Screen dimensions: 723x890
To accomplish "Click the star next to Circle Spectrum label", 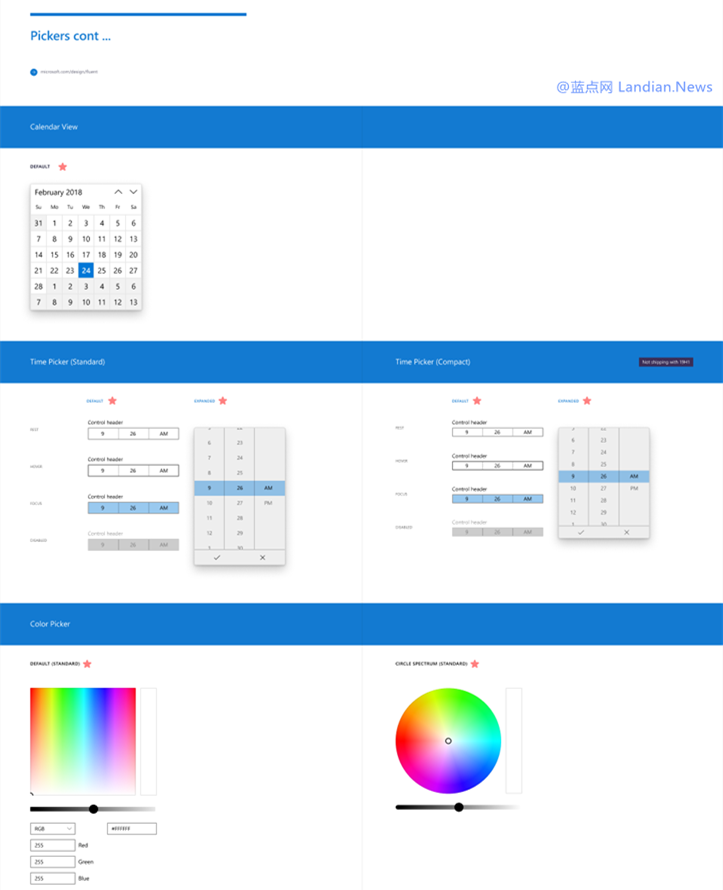I will (475, 664).
